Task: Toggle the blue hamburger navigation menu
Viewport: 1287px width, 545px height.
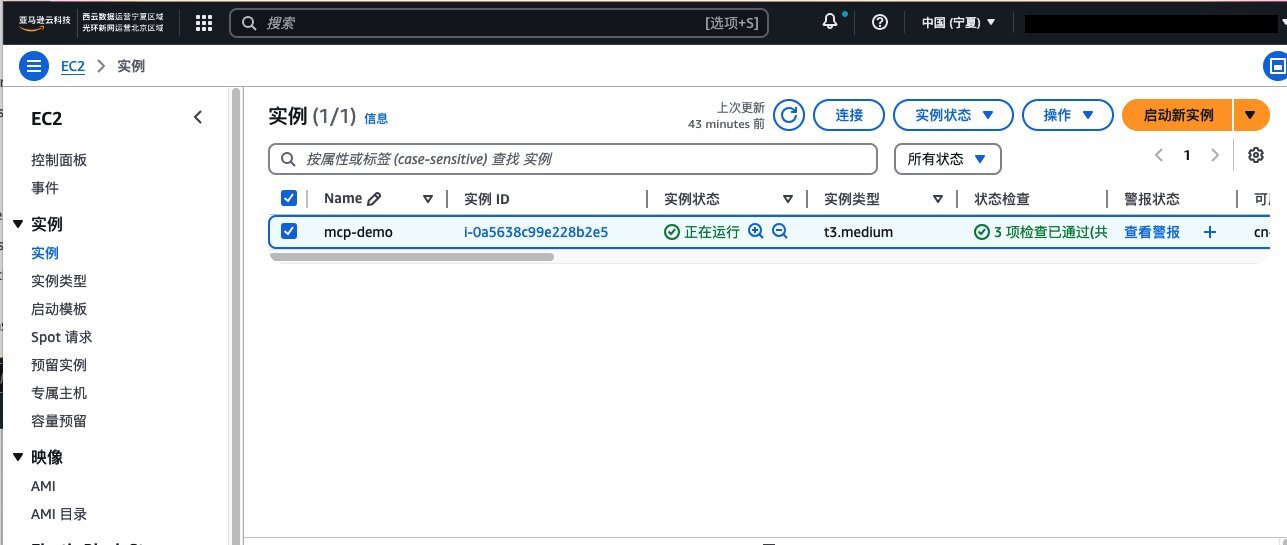Action: 35,67
